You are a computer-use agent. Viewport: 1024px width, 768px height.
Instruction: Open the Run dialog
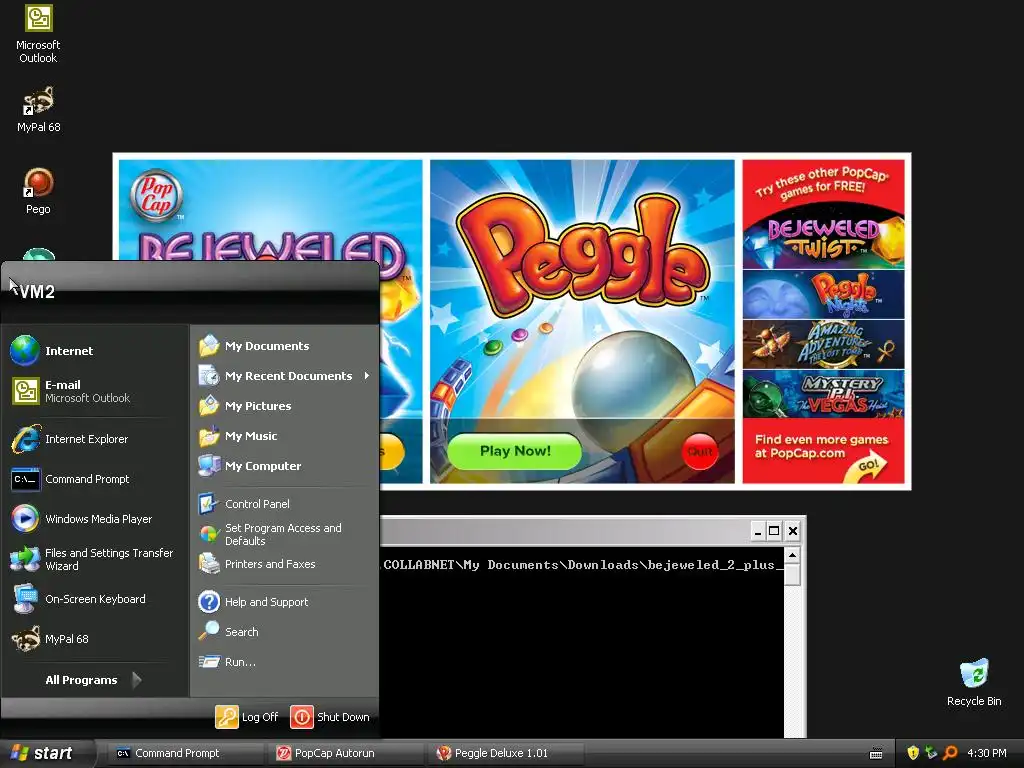tap(285, 662)
